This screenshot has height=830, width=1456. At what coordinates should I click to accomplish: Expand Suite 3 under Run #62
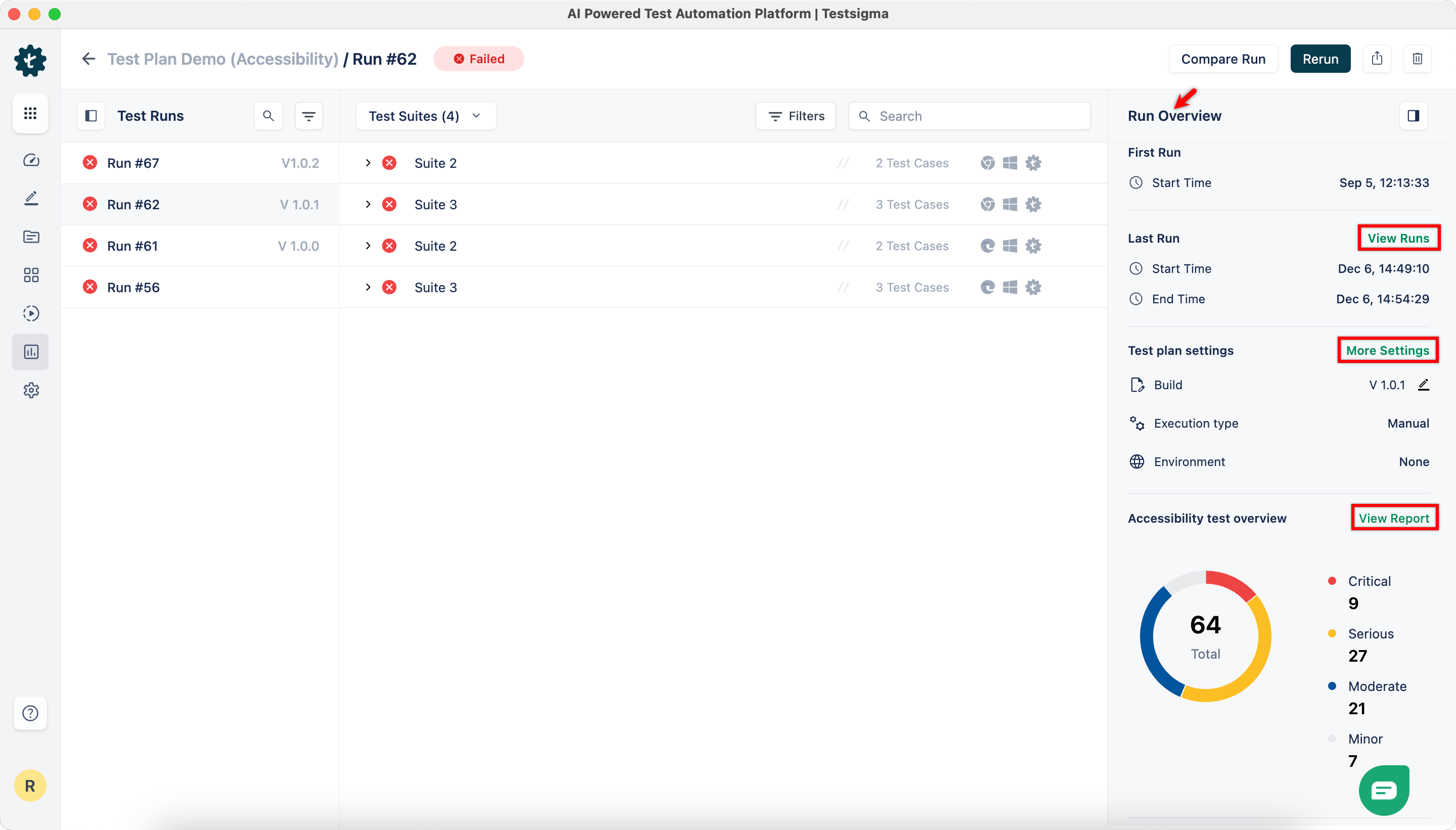[368, 204]
